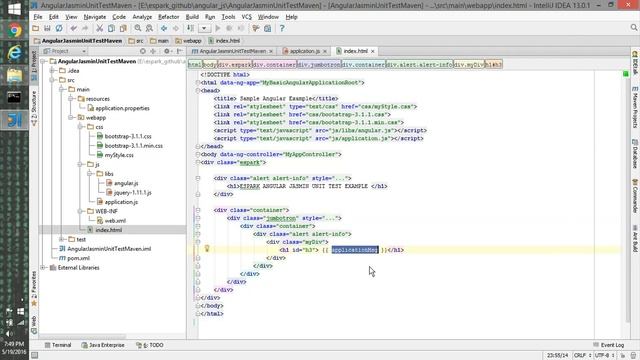Switch to application.js editor tab
This screenshot has width=640, height=360.
pyautogui.click(x=304, y=51)
